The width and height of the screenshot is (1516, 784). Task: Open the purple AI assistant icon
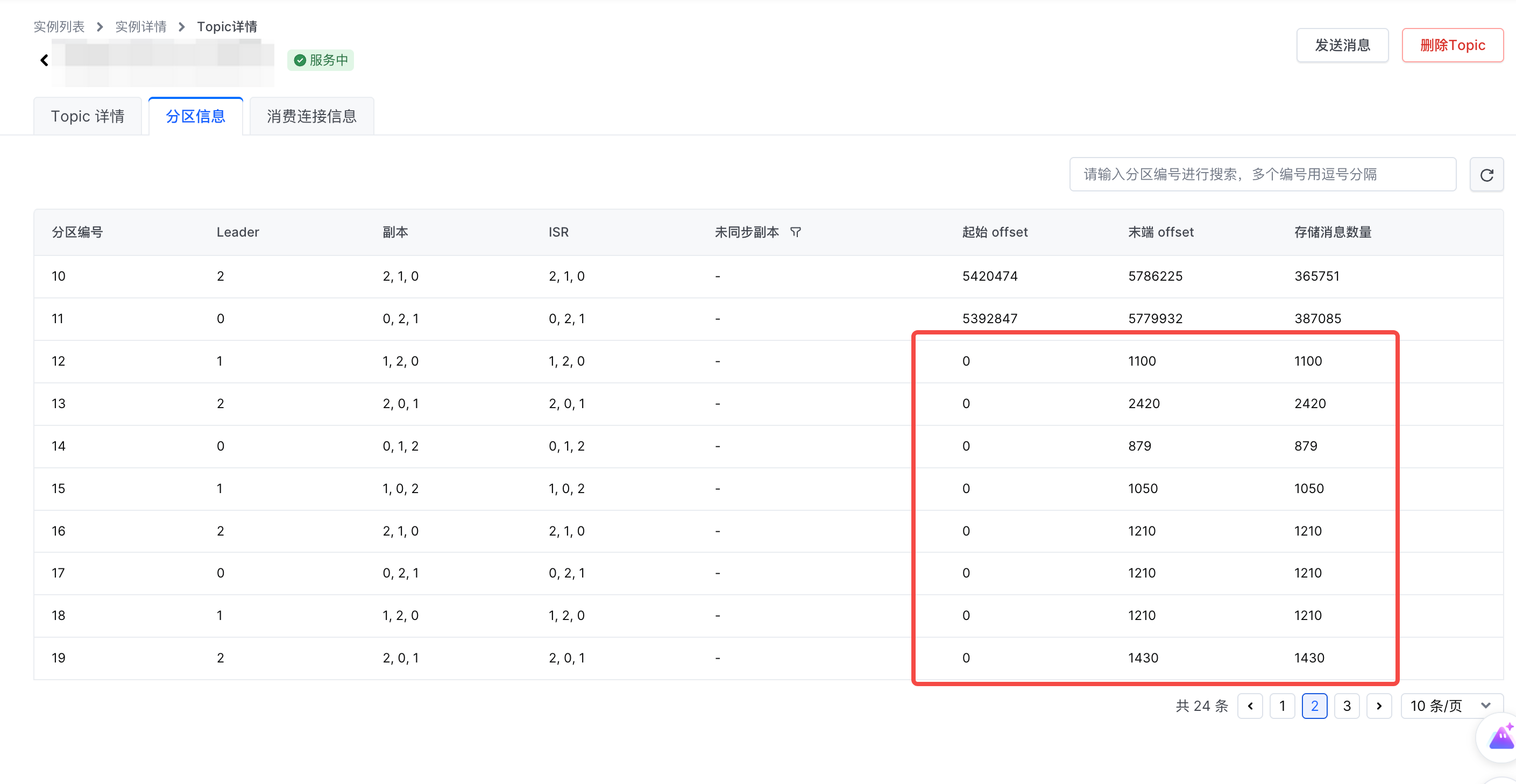[1501, 738]
